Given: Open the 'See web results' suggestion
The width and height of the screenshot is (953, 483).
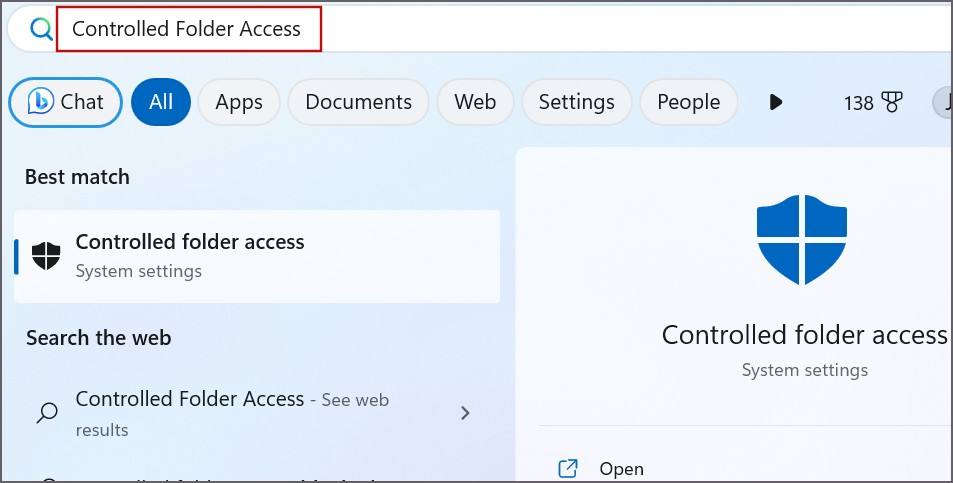Looking at the screenshot, I should coord(232,412).
